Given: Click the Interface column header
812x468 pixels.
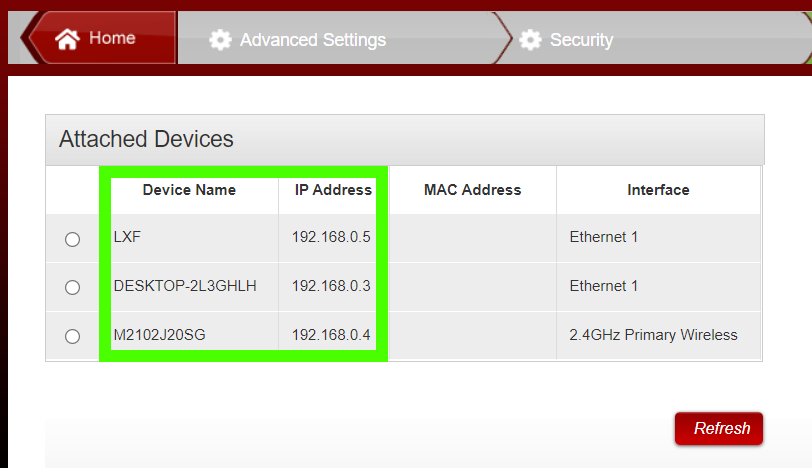Looking at the screenshot, I should coord(658,190).
